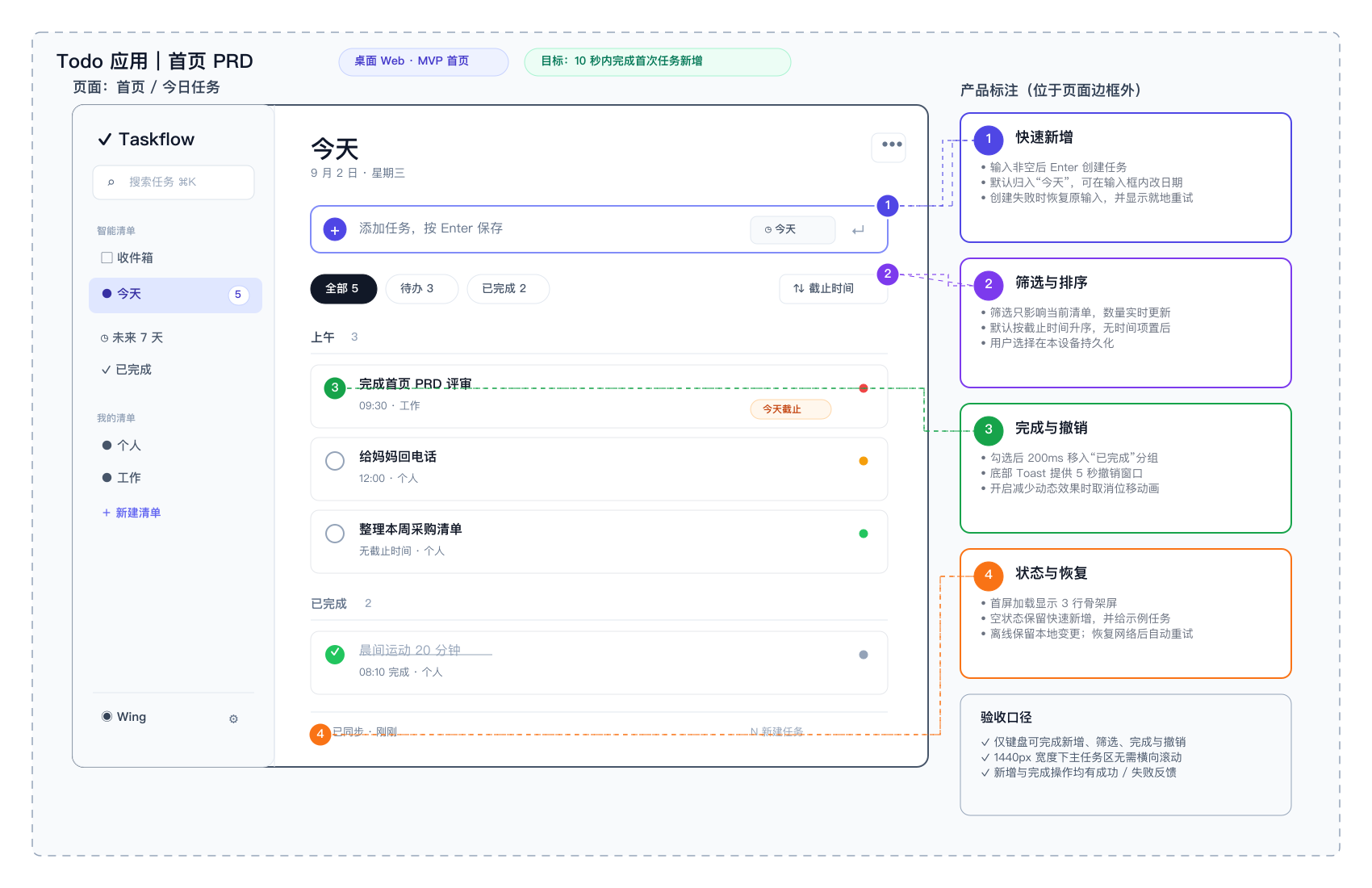This screenshot has width=1372, height=888.
Task: Click the 今天截止 tag on the PRD task
Action: click(791, 409)
